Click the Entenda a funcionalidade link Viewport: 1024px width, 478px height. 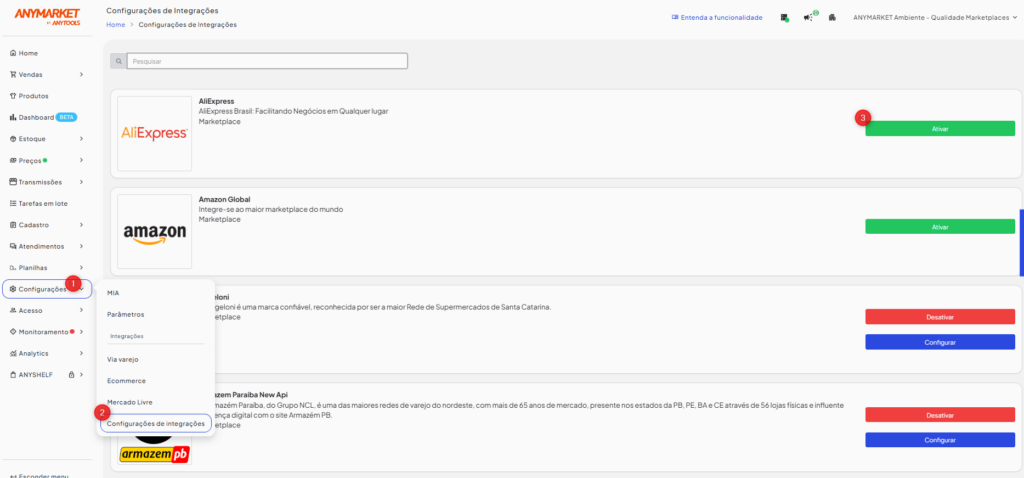pyautogui.click(x=717, y=17)
